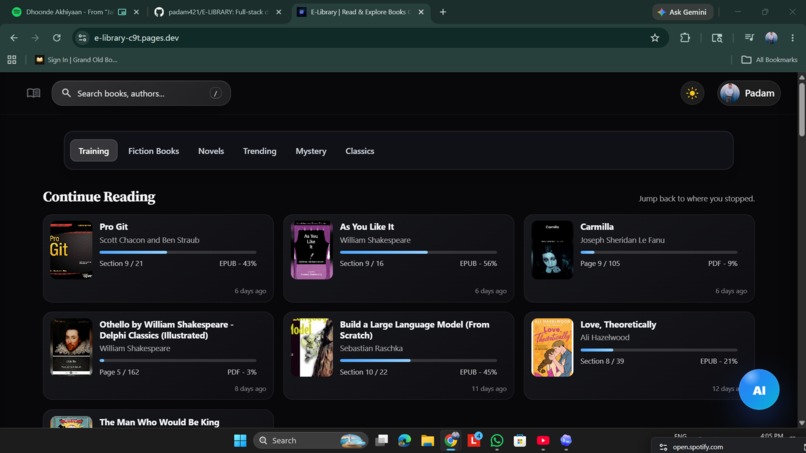Switch to the padam421/E-LIBRARY GitHub tab
Screen dimensions: 806x453
point(218,12)
